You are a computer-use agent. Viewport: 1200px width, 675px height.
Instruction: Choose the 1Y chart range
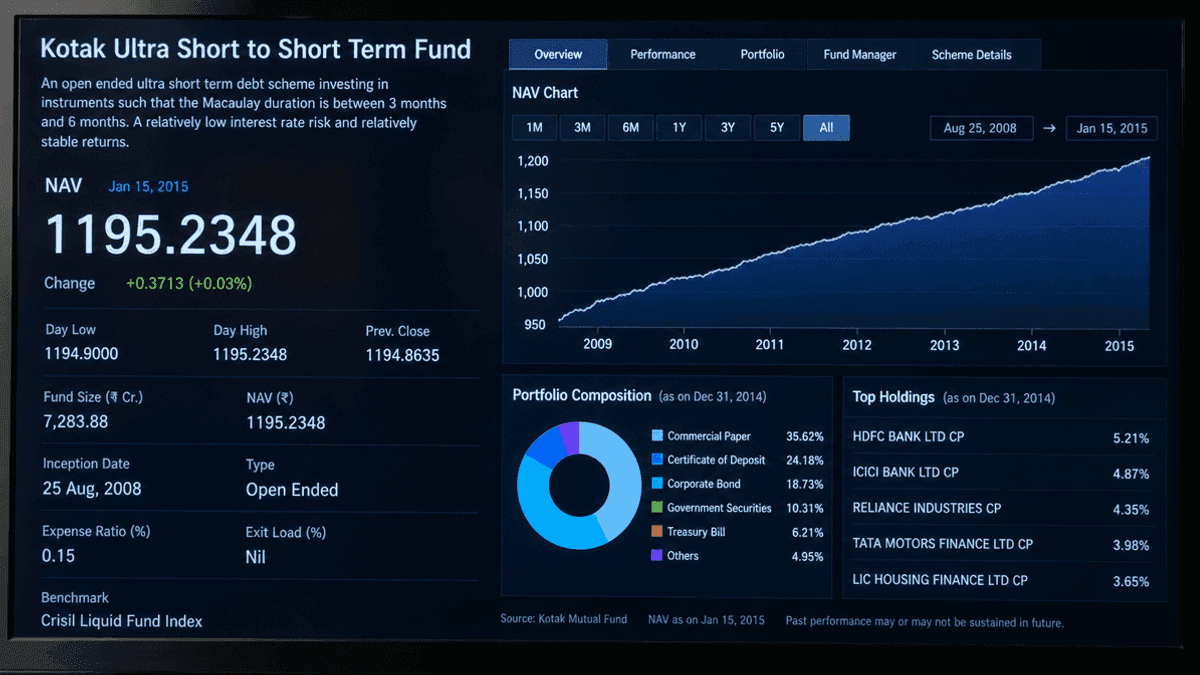coord(679,127)
